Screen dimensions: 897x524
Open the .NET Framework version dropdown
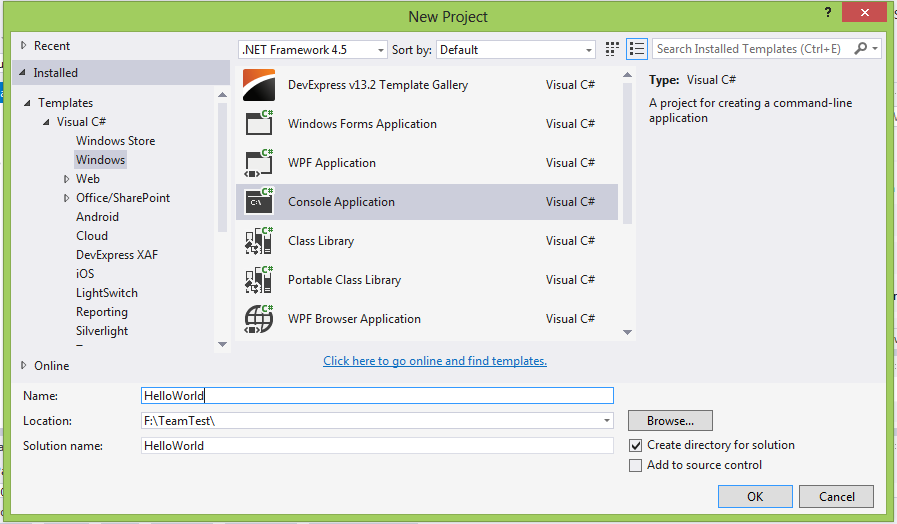tap(312, 50)
